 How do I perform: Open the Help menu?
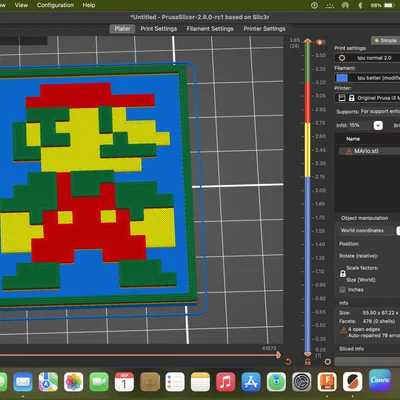click(x=89, y=5)
